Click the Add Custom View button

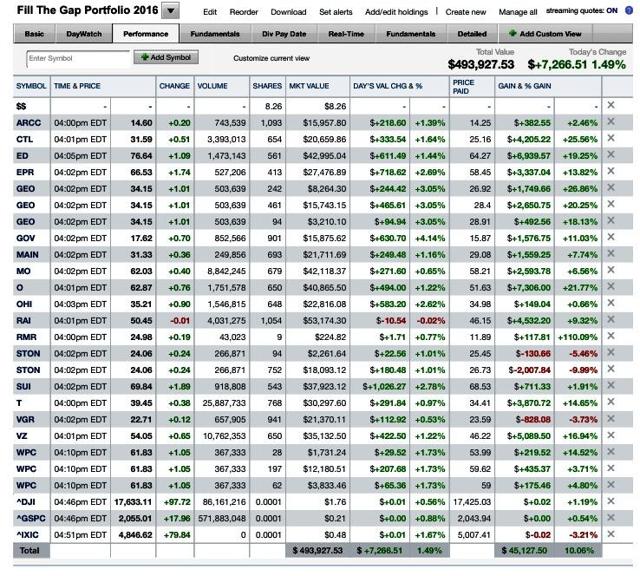click(545, 33)
